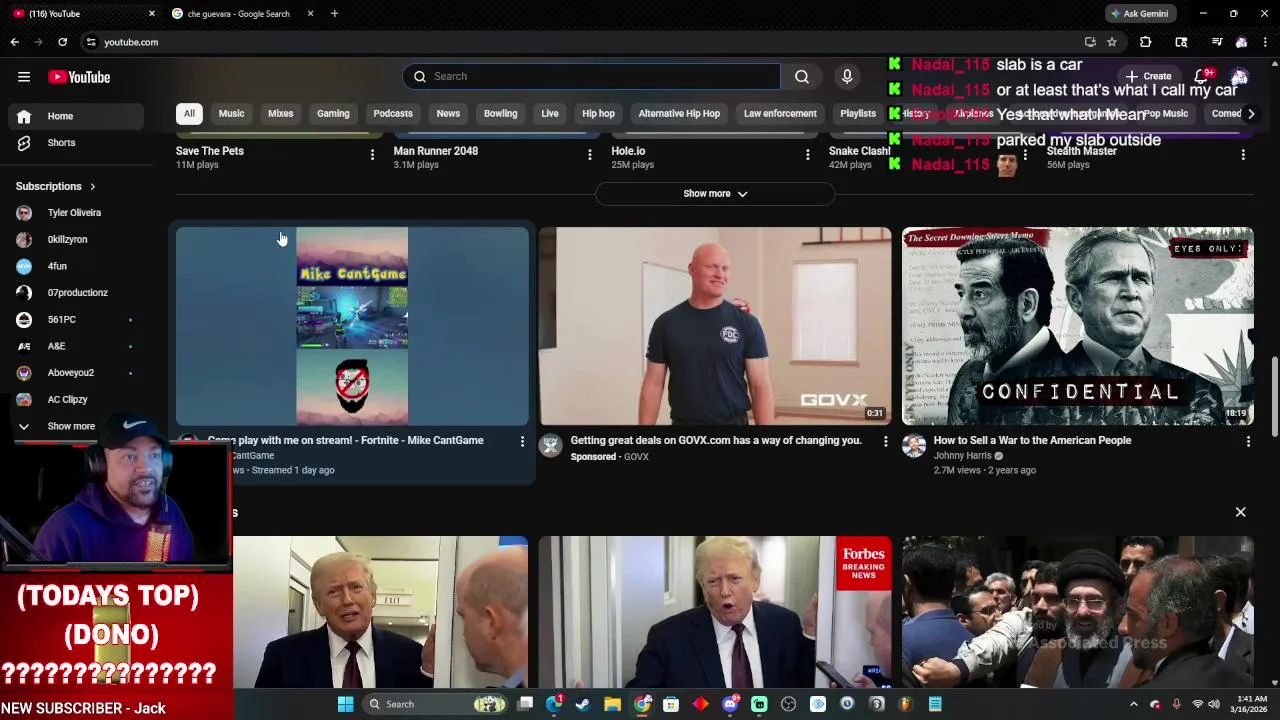Click the search magnifier button

pyautogui.click(x=802, y=76)
